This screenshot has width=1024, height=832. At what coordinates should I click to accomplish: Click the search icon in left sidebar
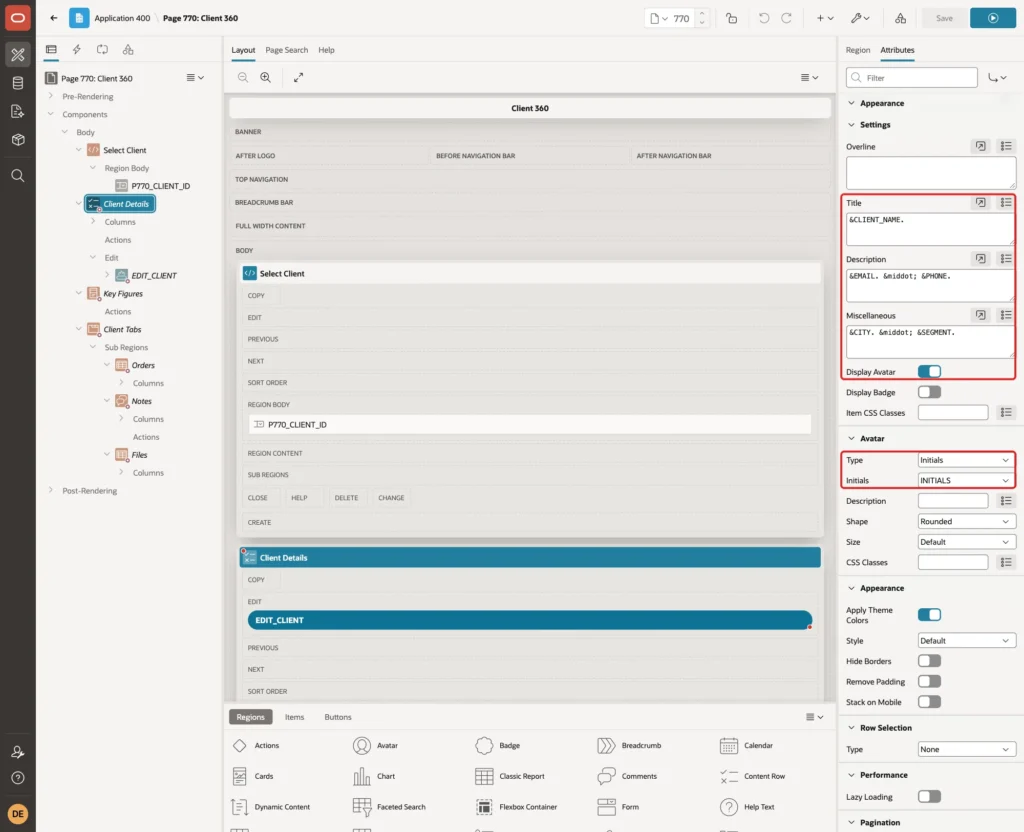coord(18,176)
